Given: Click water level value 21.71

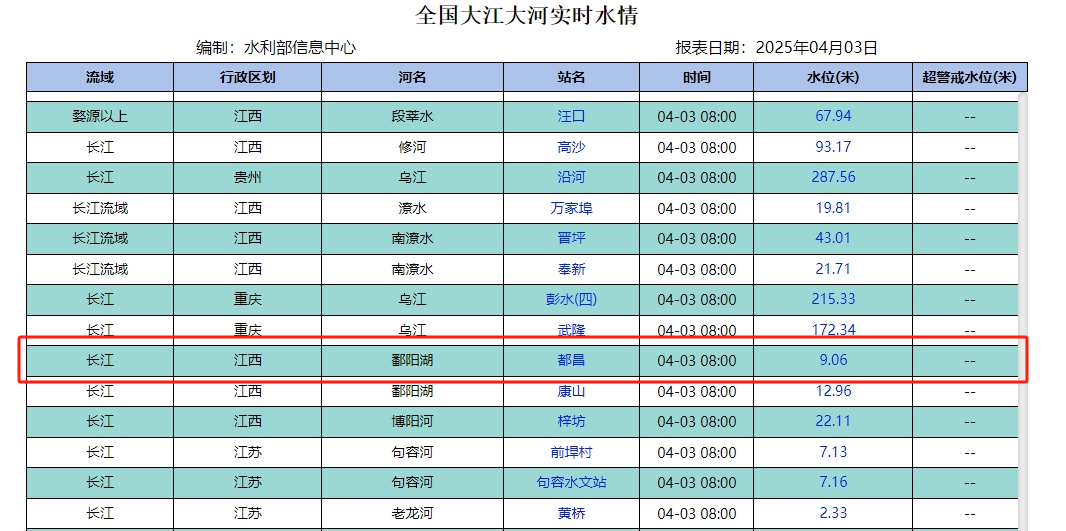Looking at the screenshot, I should tap(833, 269).
